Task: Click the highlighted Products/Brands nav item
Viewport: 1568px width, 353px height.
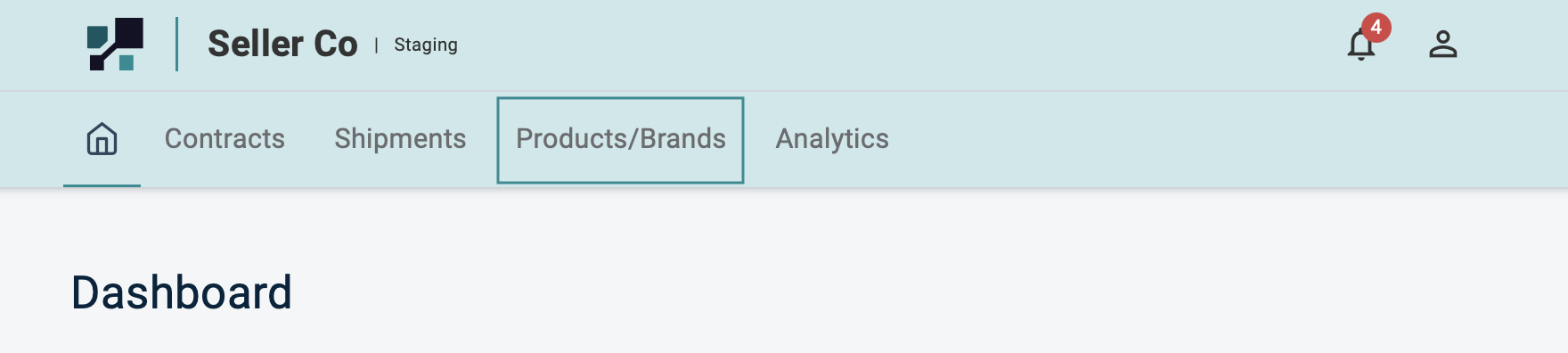Action: (620, 140)
